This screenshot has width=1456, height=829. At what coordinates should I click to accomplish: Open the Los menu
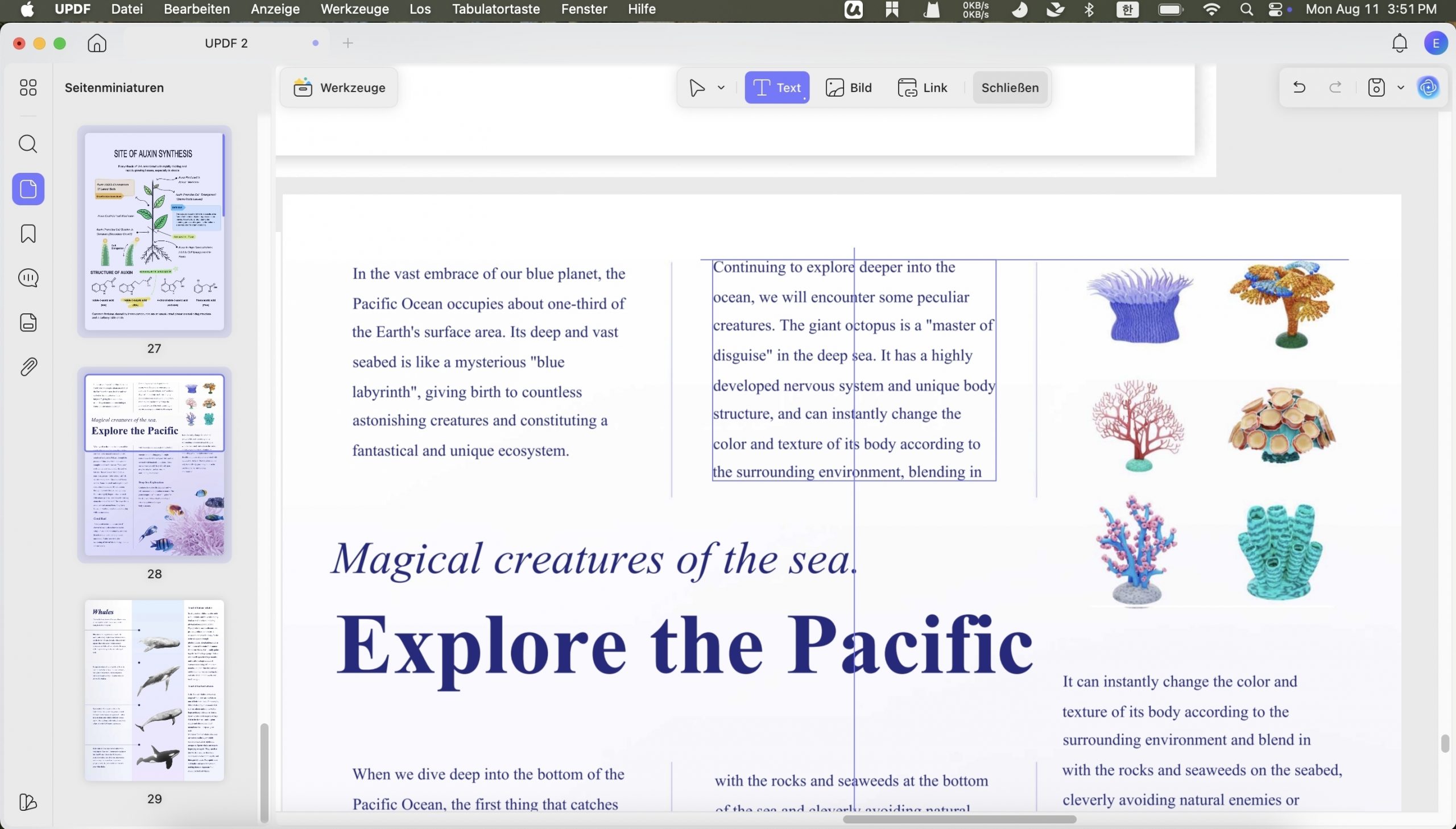(x=420, y=9)
